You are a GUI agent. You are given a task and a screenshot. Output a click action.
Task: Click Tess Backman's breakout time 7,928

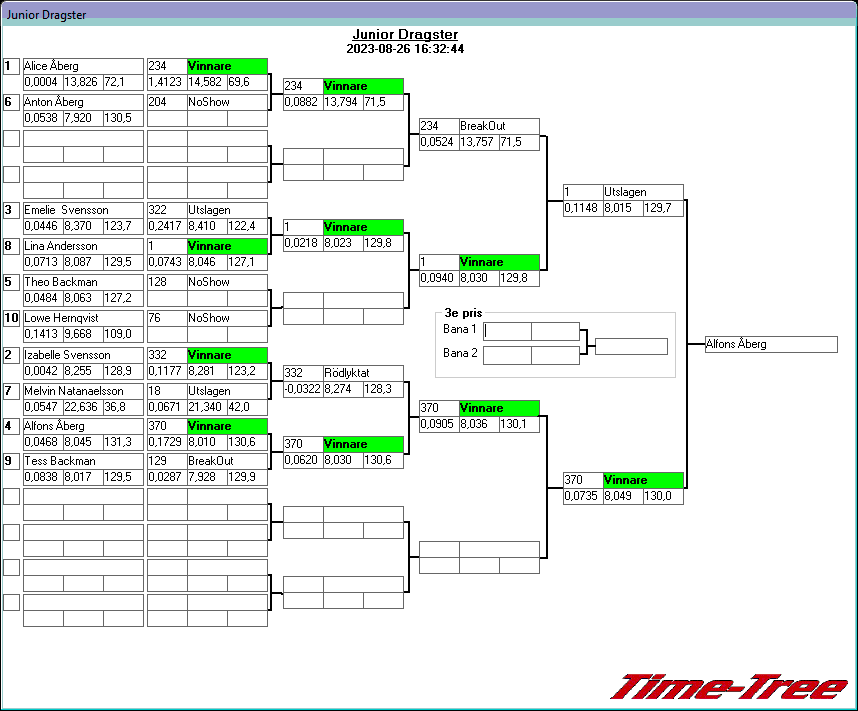(207, 477)
